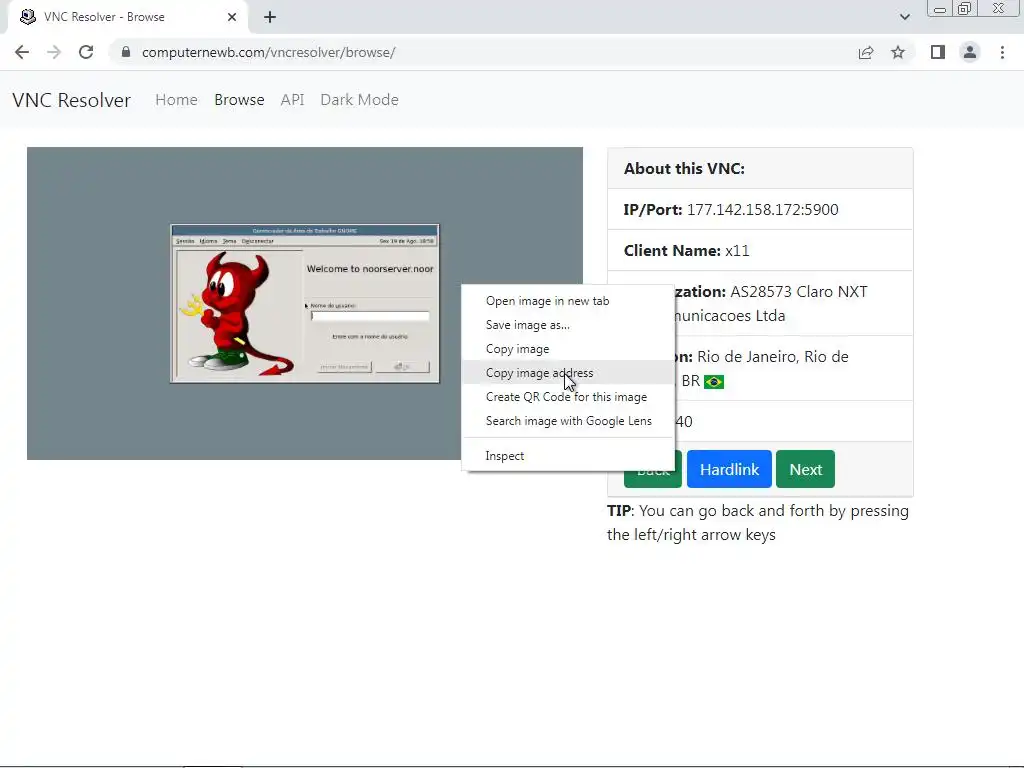Click the VNC Resolver tab favicon
This screenshot has width=1024, height=768.
click(x=27, y=17)
